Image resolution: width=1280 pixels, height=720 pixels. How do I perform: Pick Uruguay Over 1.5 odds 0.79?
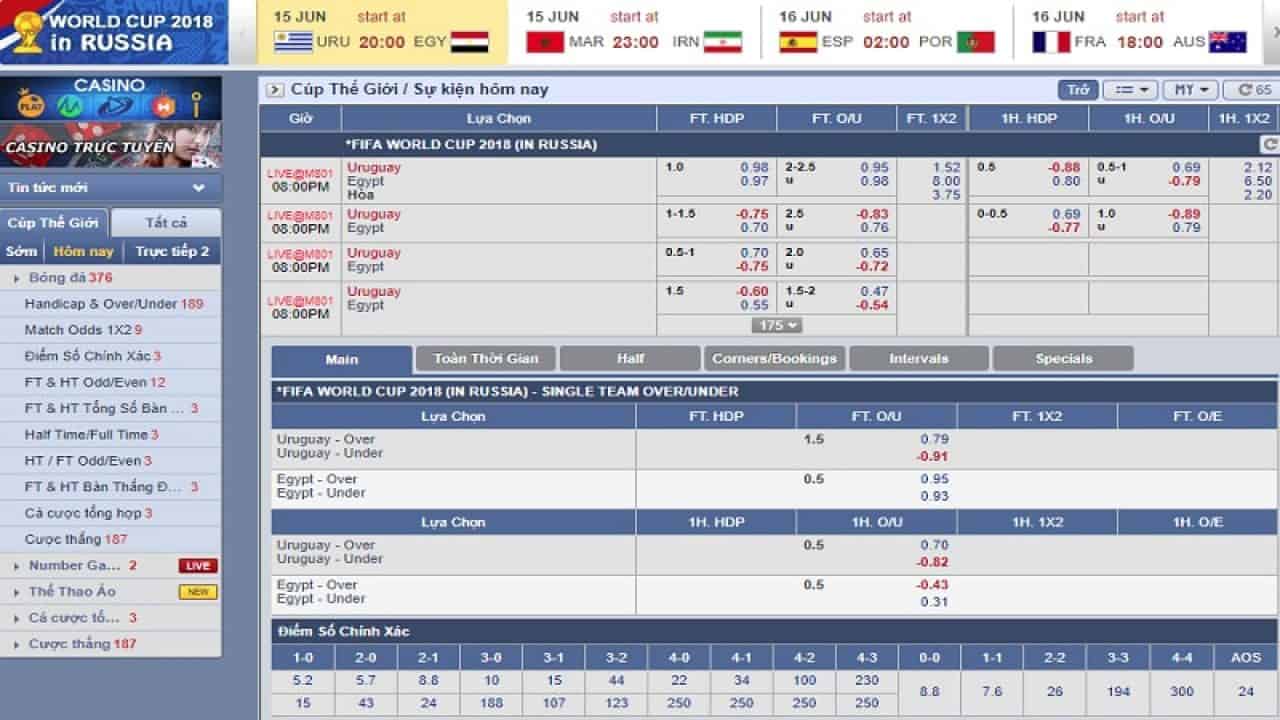click(x=935, y=439)
